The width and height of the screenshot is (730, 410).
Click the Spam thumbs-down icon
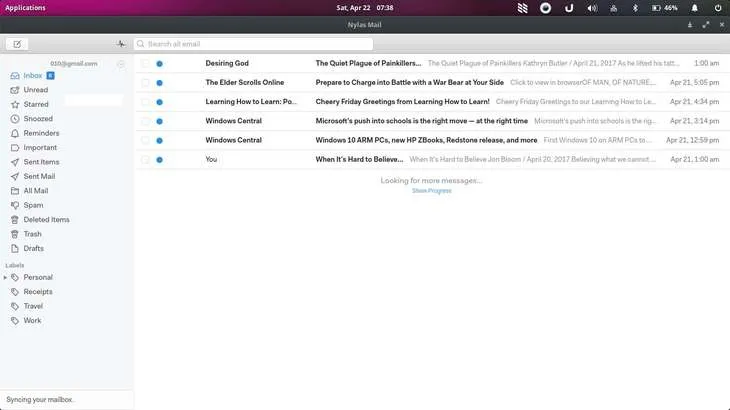[x=15, y=205]
